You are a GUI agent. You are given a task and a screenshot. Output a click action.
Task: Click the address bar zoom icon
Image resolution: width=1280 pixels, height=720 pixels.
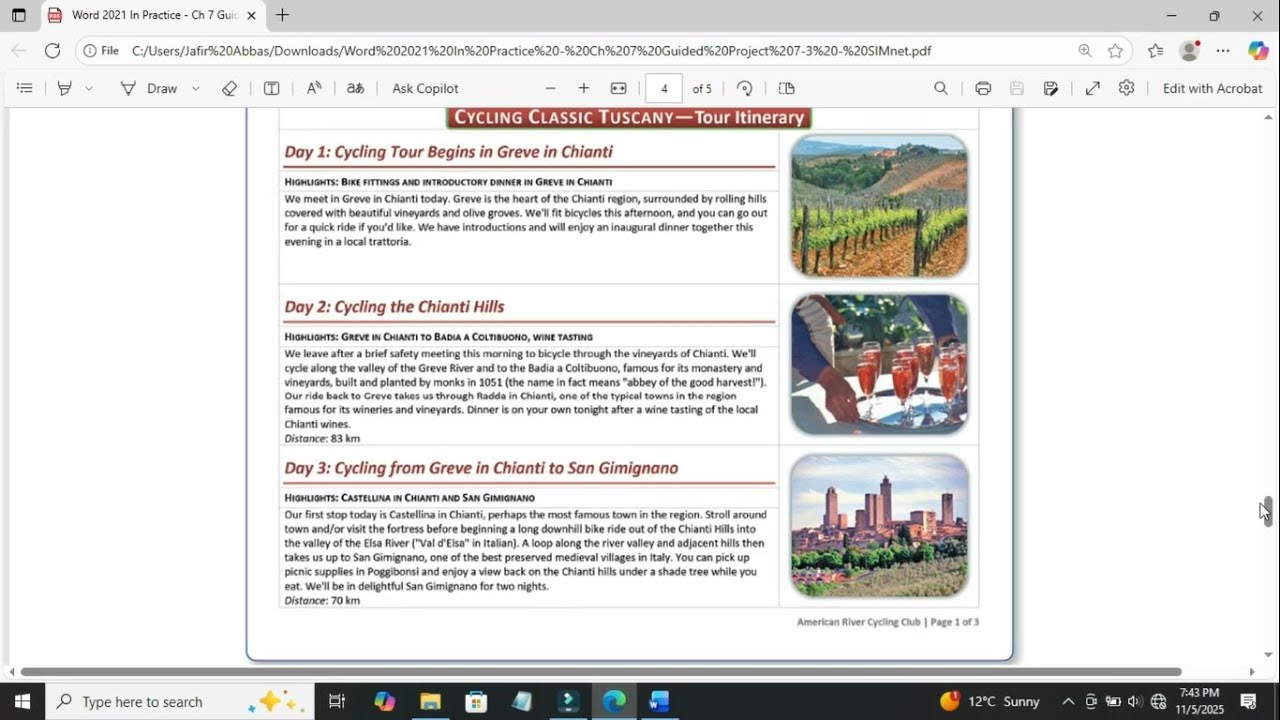coord(1085,50)
